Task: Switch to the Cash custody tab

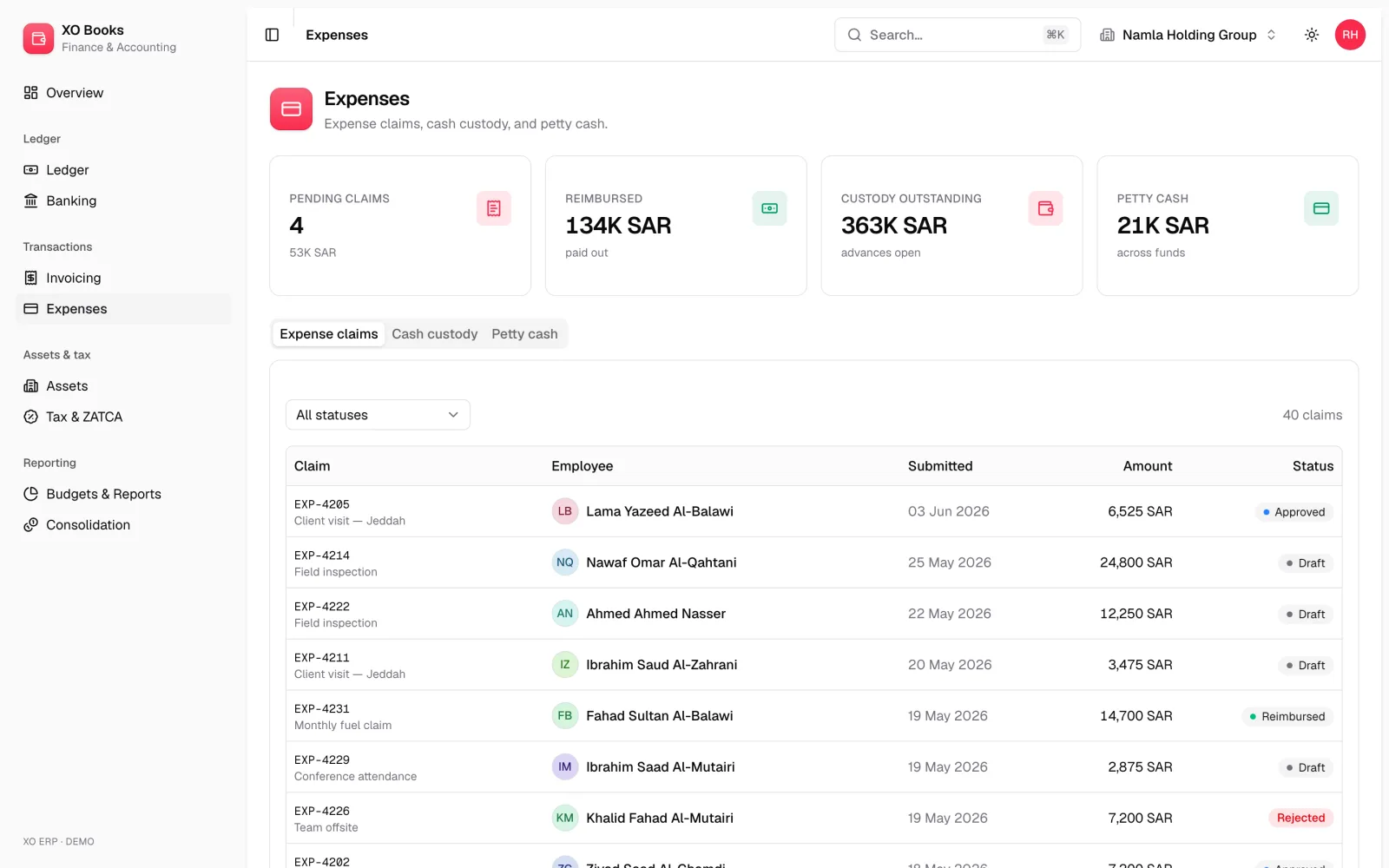Action: point(435,334)
